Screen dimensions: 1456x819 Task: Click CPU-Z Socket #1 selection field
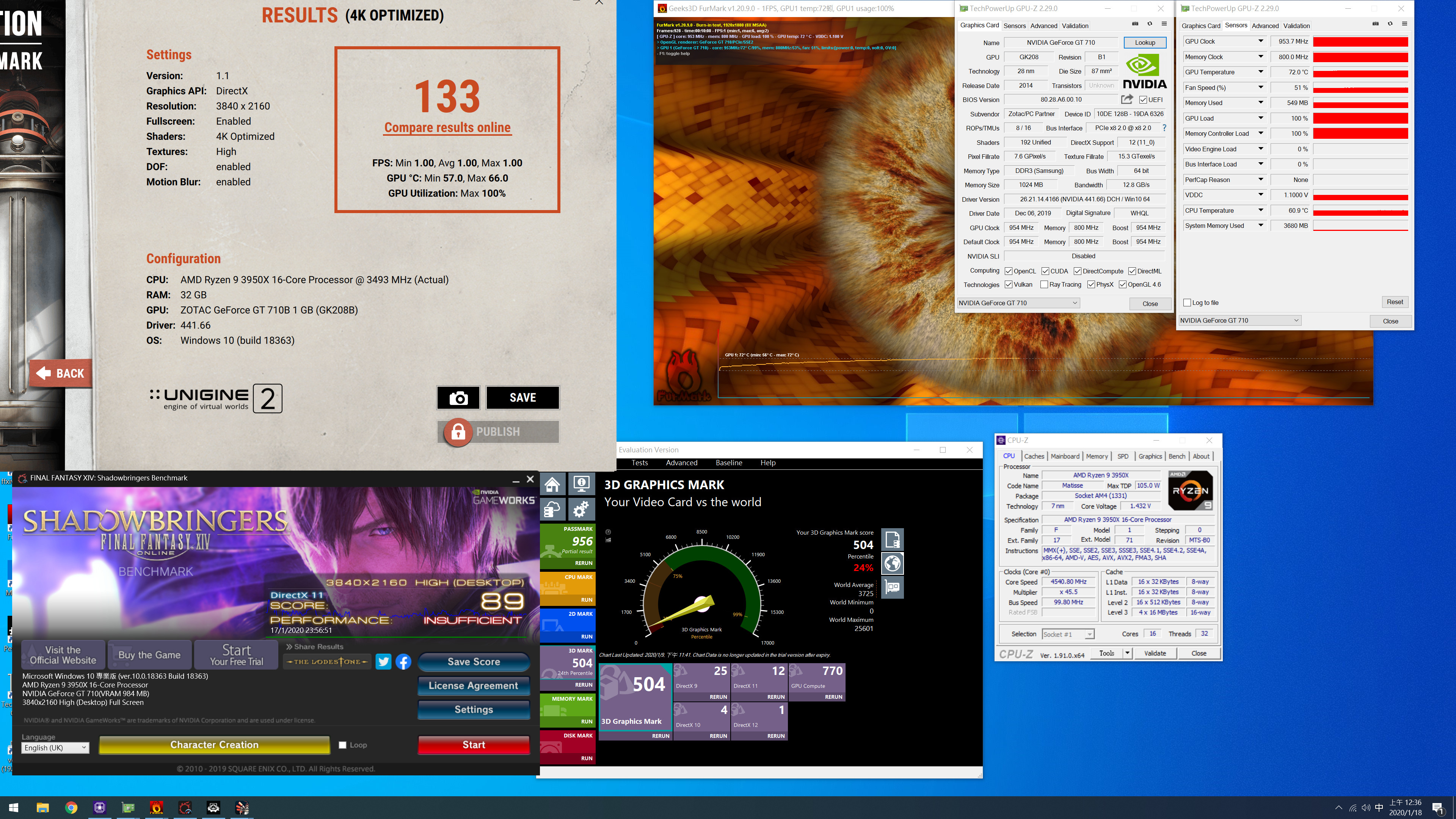(1068, 634)
